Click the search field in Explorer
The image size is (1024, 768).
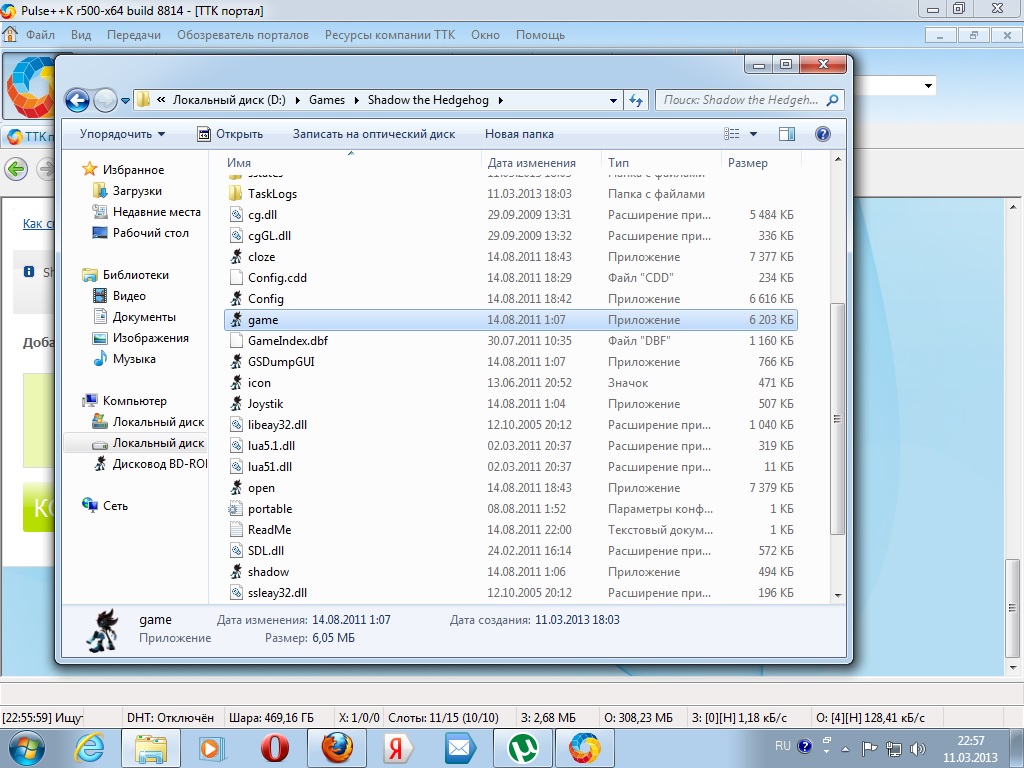coord(742,100)
